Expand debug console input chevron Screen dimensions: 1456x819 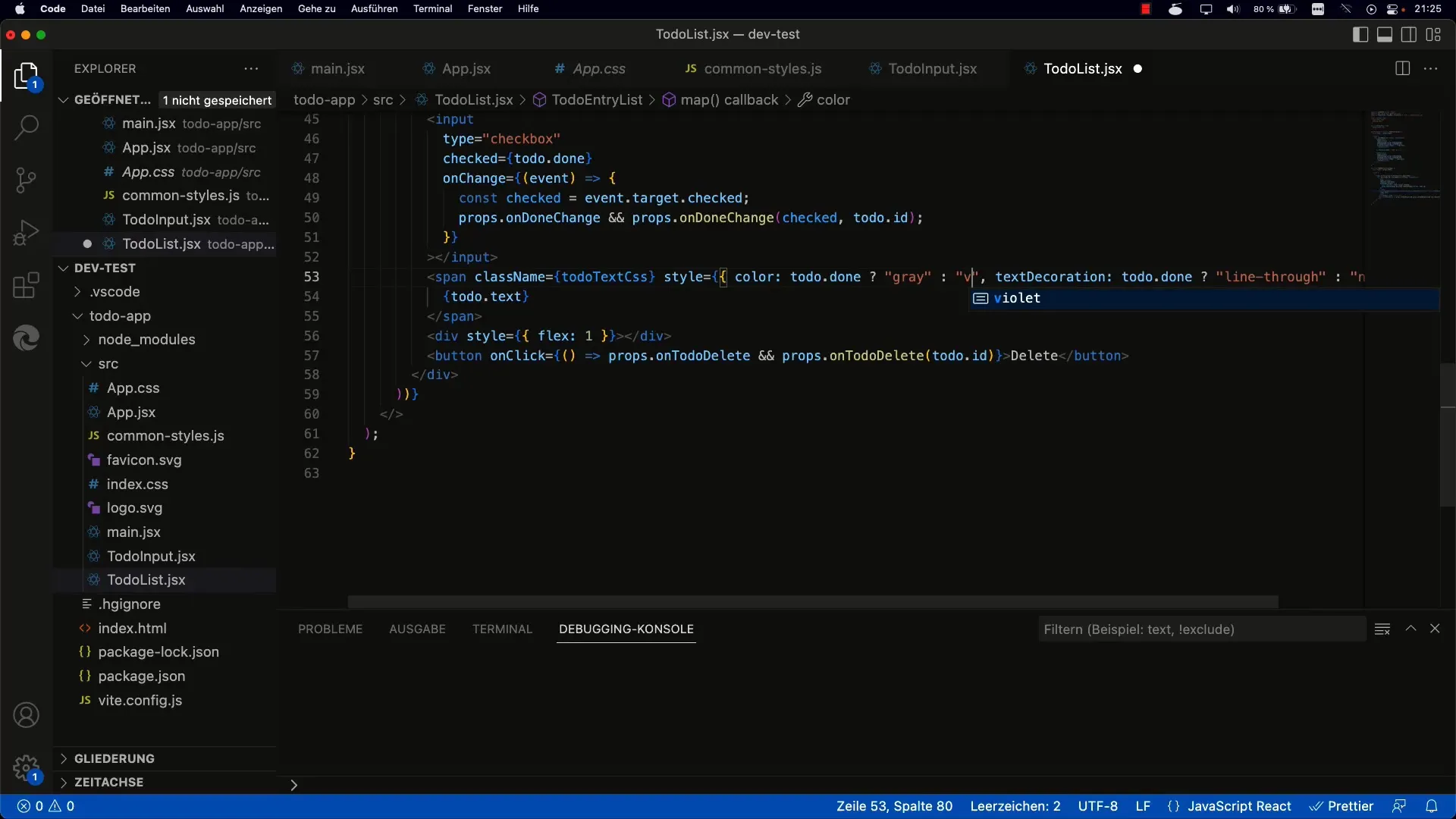[293, 786]
